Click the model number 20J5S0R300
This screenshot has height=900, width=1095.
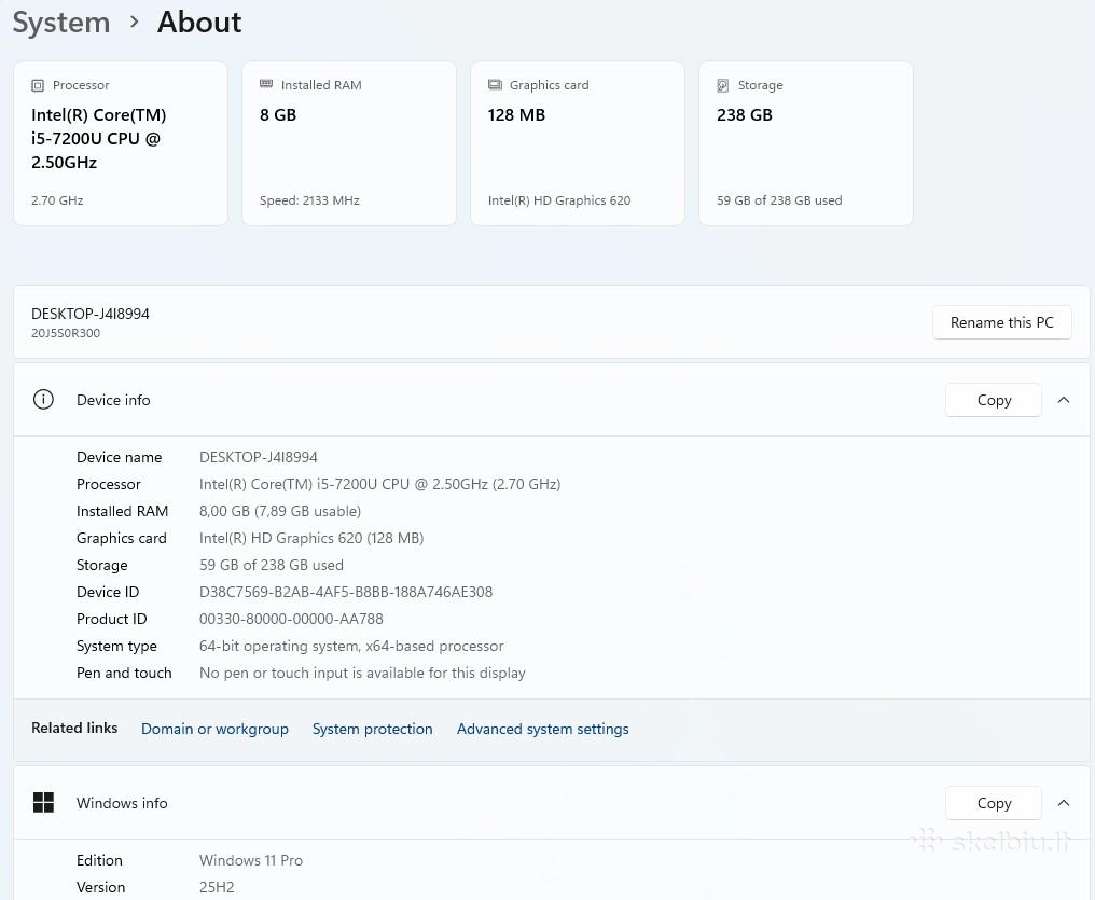66,333
